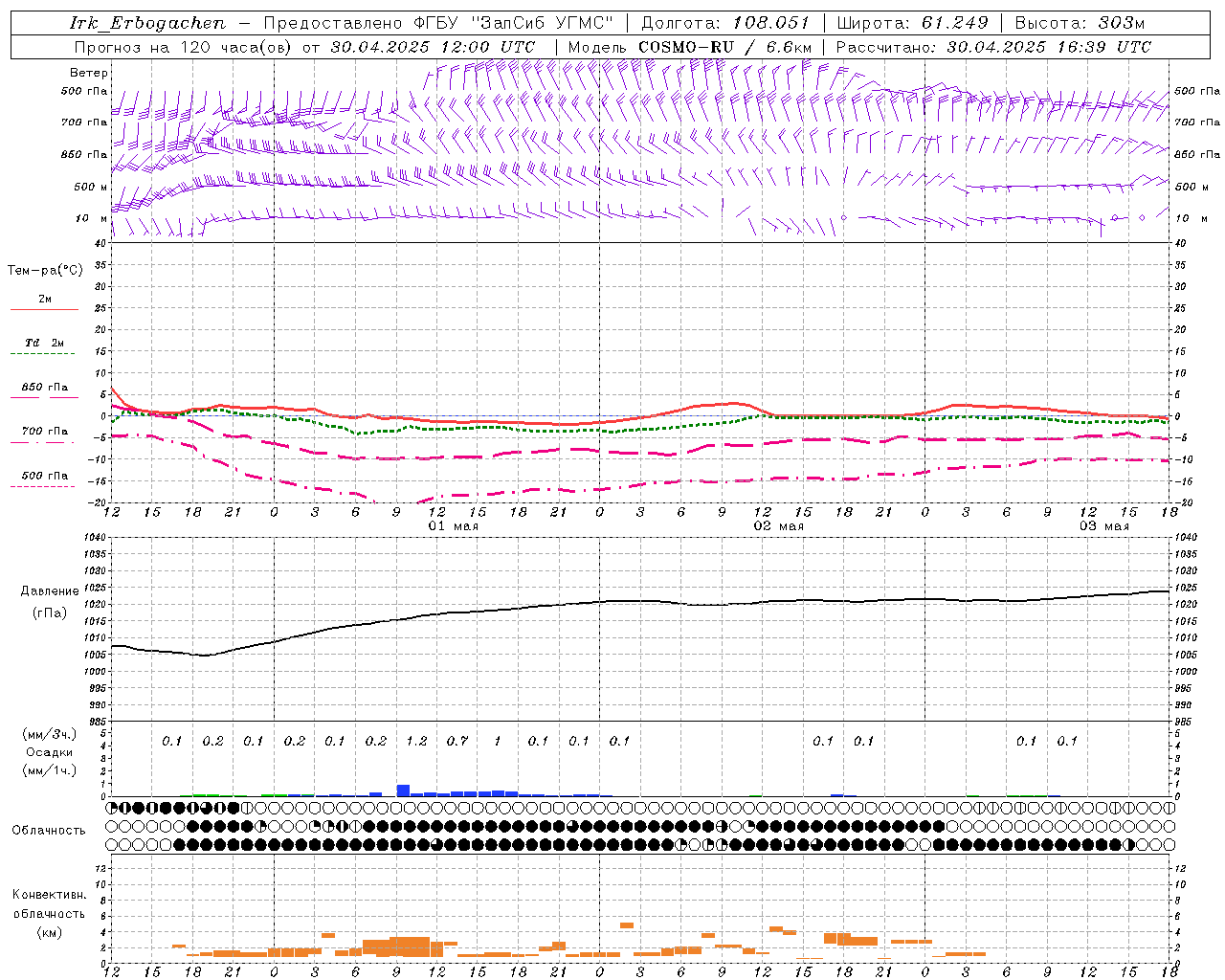Click the Ветер panel label

tap(89, 73)
